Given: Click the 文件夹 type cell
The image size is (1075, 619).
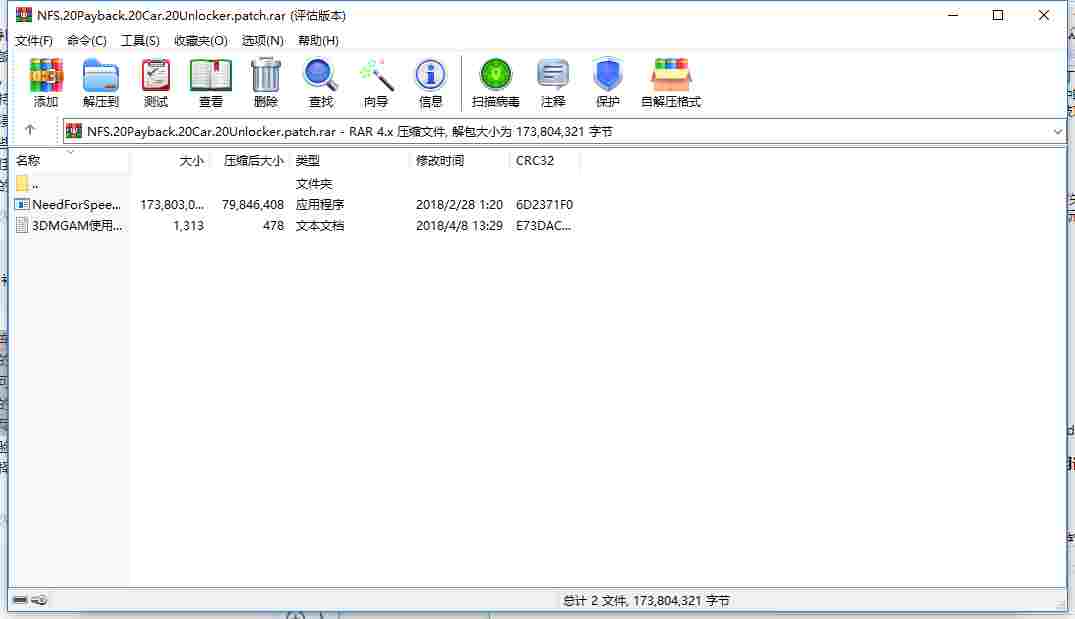Looking at the screenshot, I should click(313, 184).
